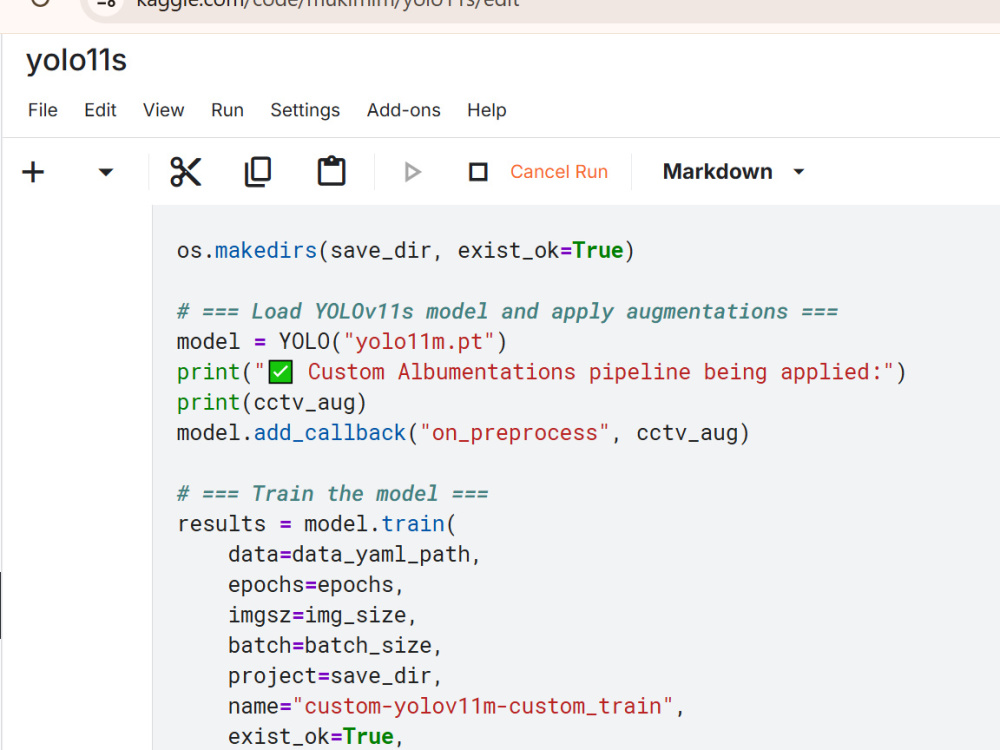1000x750 pixels.
Task: Open the Markdown cell type dropdown
Action: [733, 172]
